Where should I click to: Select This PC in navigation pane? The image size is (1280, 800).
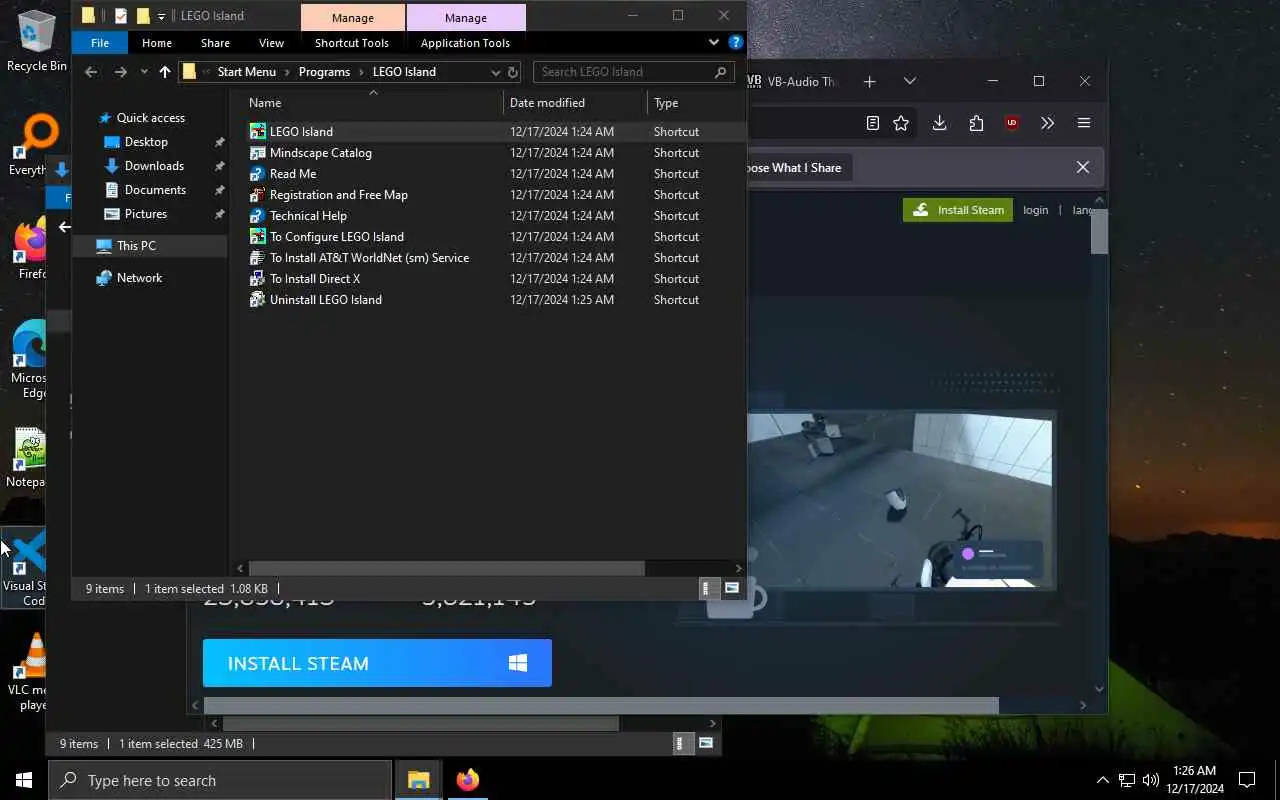click(x=136, y=245)
